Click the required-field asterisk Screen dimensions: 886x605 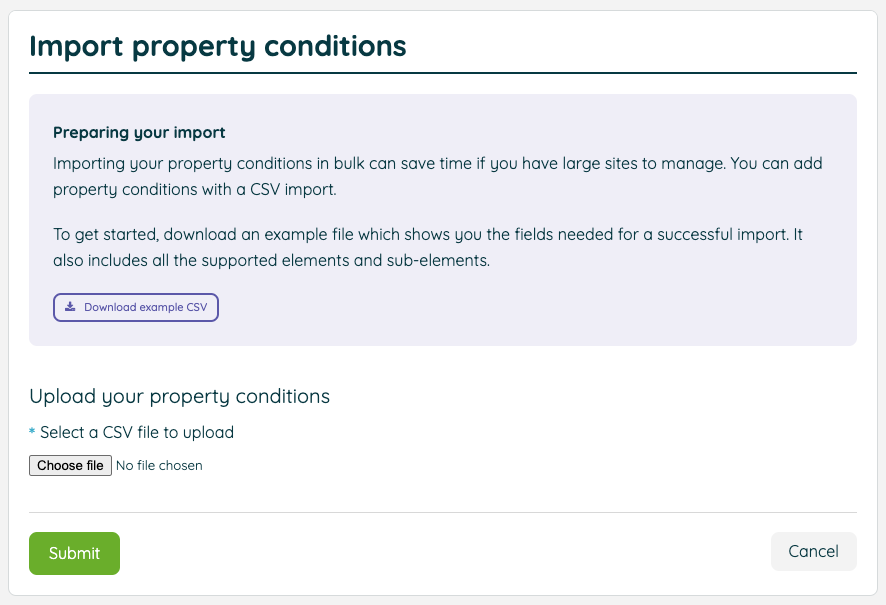(32, 432)
